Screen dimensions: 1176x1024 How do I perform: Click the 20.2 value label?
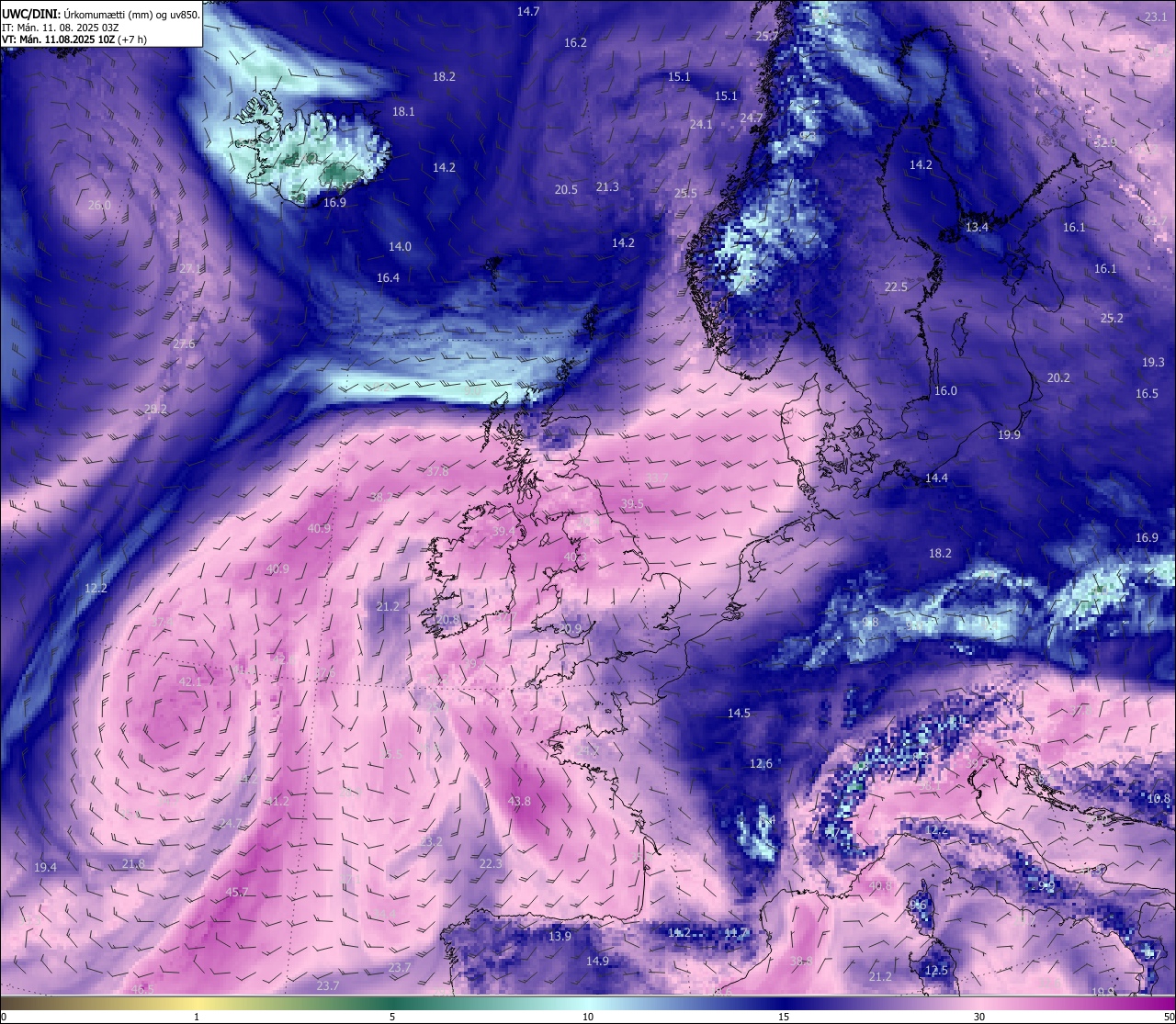[x=1058, y=377]
